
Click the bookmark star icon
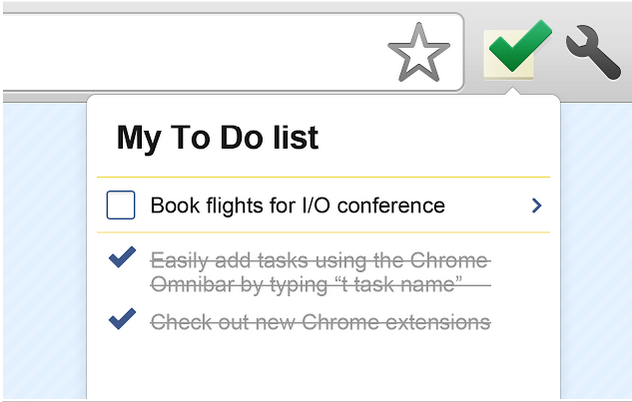[x=418, y=53]
